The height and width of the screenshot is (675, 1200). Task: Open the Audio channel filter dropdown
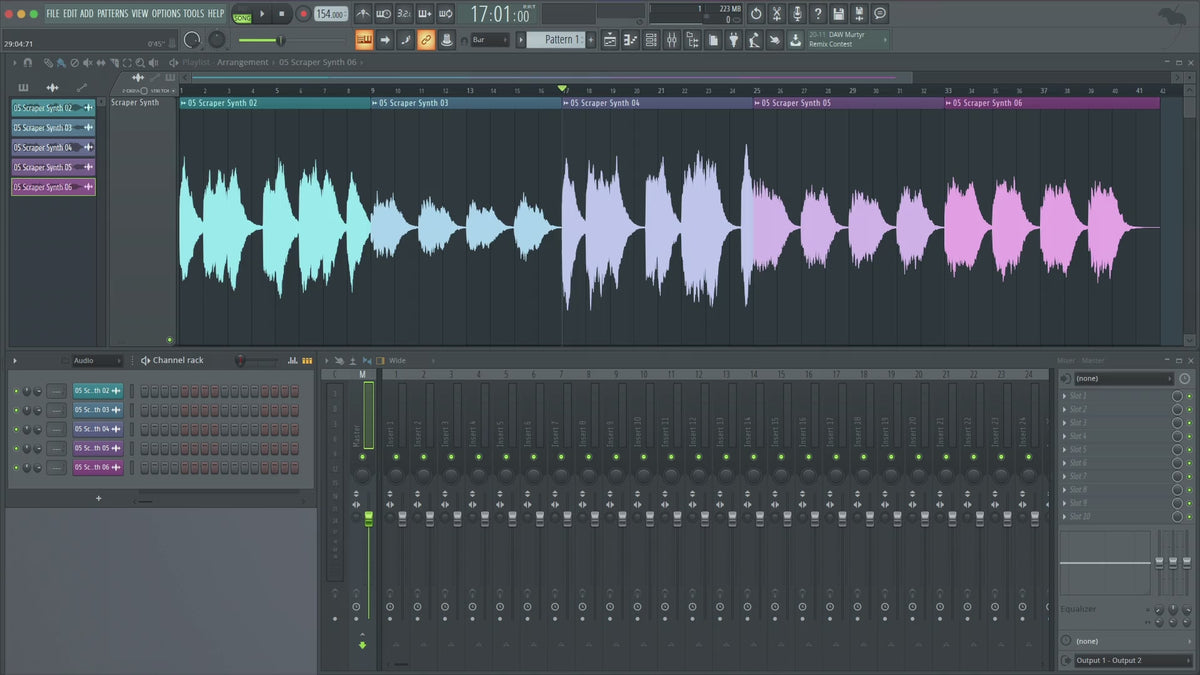point(96,360)
